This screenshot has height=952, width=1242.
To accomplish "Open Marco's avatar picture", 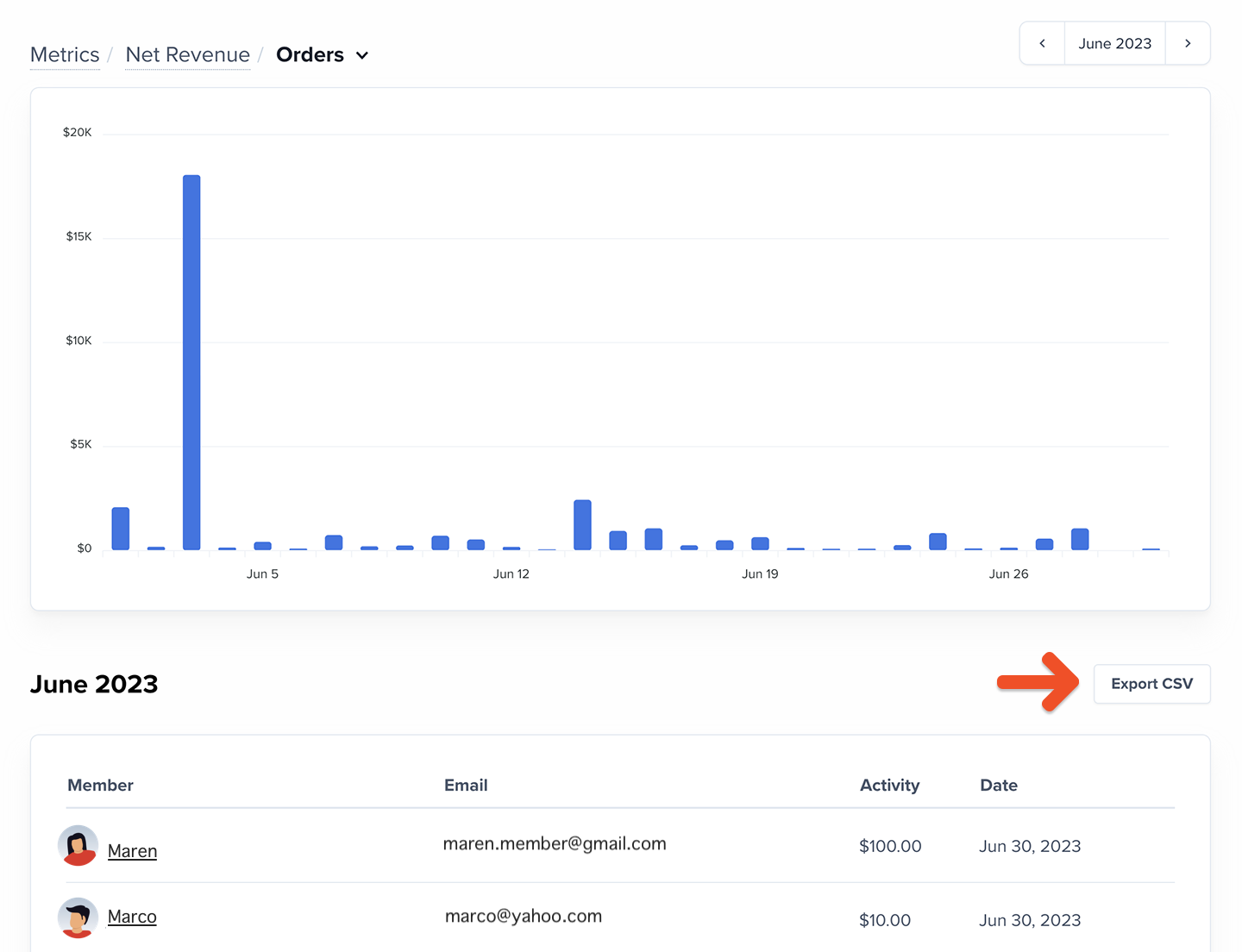I will [78, 918].
